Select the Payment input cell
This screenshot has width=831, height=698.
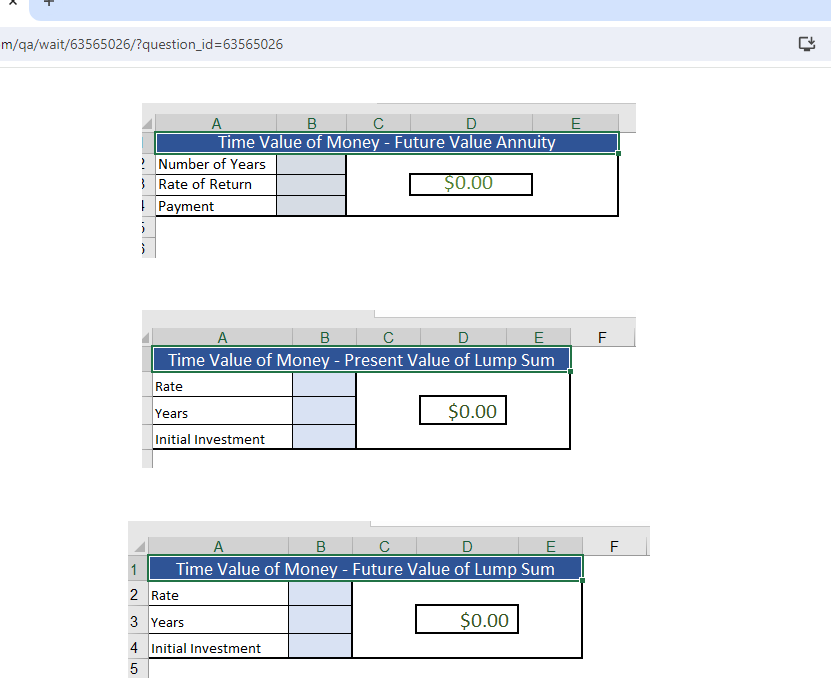coord(311,205)
